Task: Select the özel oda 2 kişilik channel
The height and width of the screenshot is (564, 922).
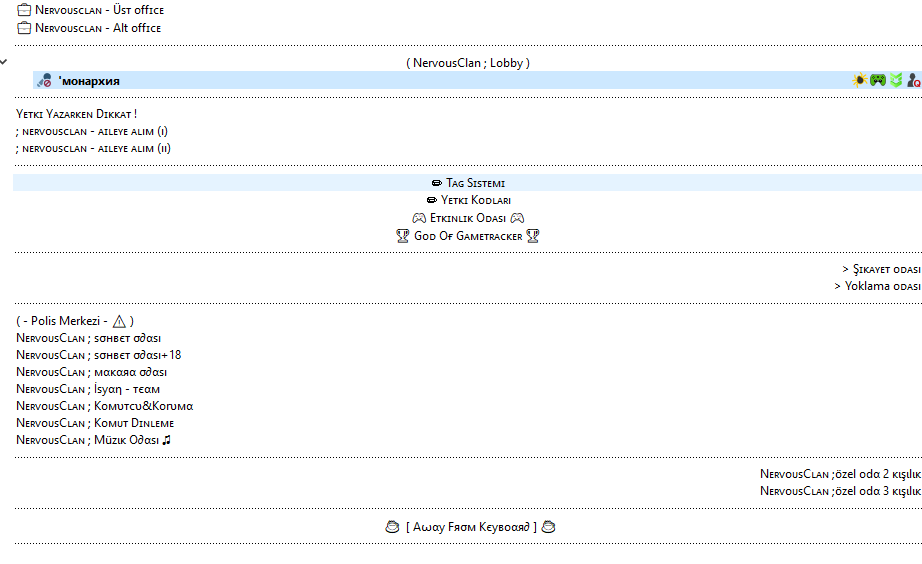Action: (x=840, y=474)
